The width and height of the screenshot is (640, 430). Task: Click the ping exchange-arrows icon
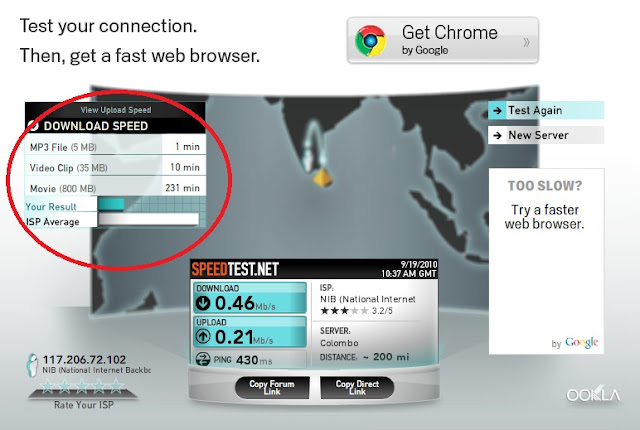click(203, 359)
